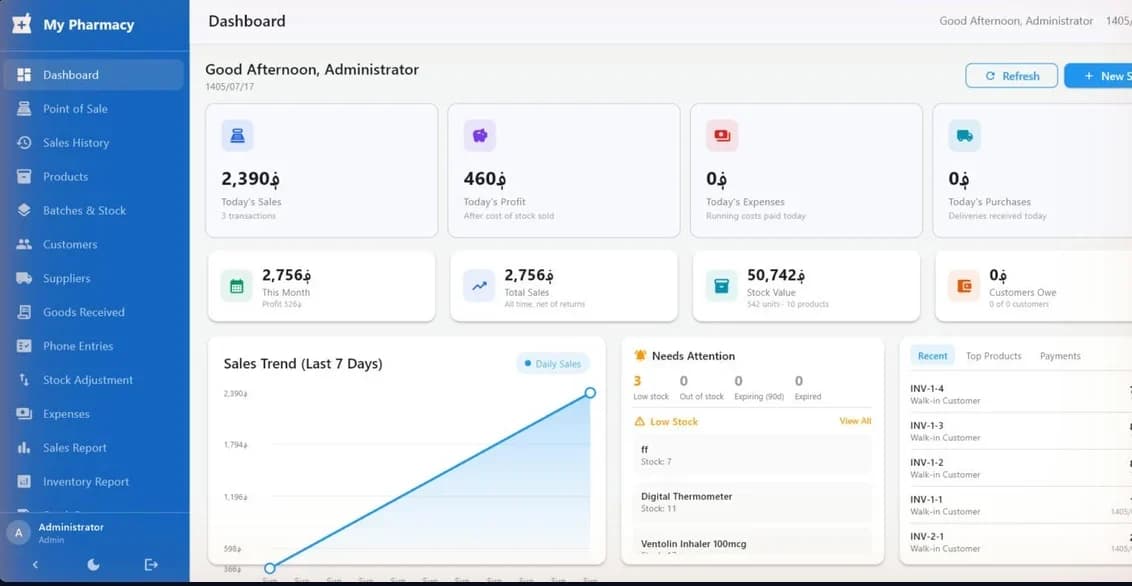The height and width of the screenshot is (586, 1132).
Task: Open the Point of Sale page
Action: pos(94,109)
